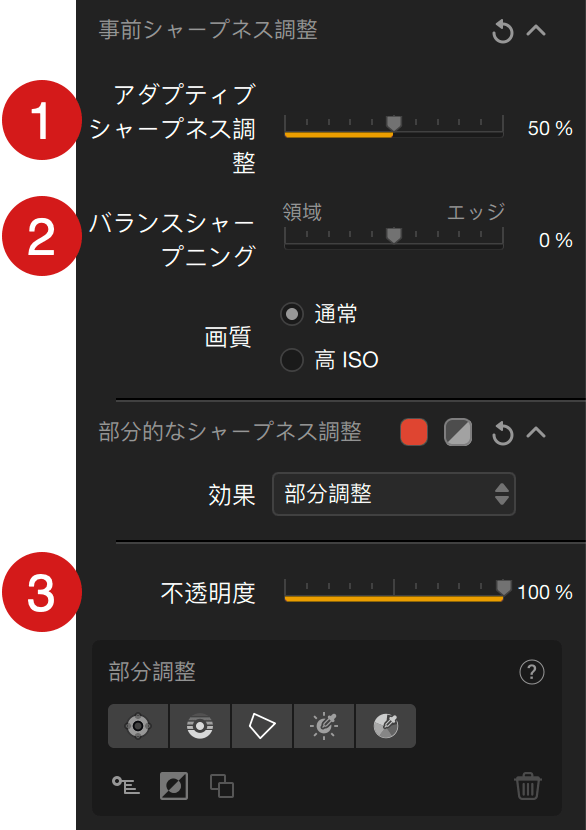Click the duplicate adjustment icon
Screen dimensions: 586x830
click(222, 786)
